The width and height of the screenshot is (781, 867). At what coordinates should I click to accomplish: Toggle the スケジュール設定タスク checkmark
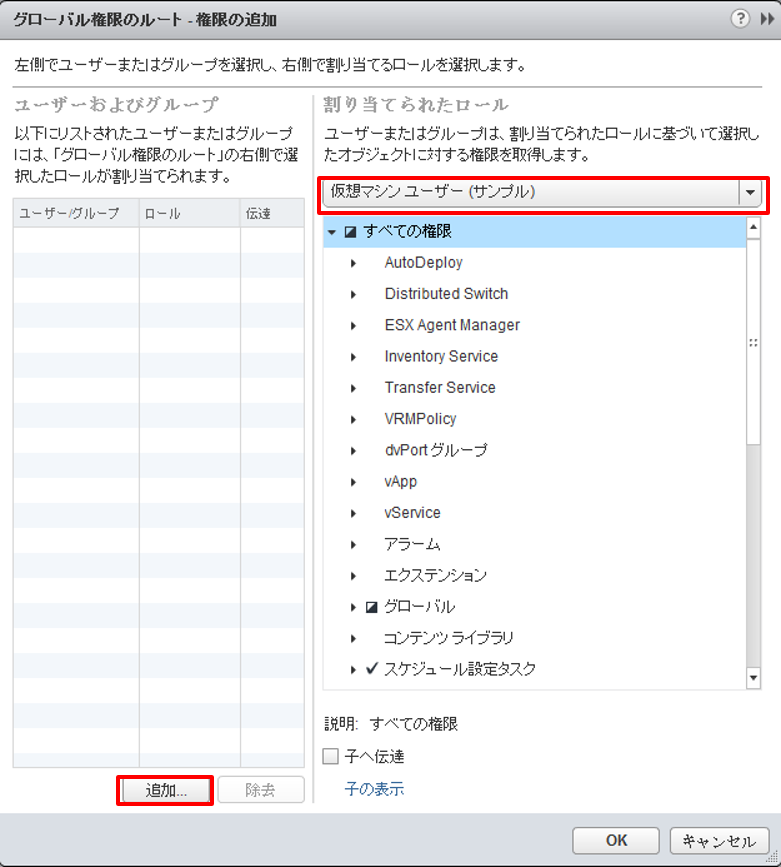click(x=371, y=669)
